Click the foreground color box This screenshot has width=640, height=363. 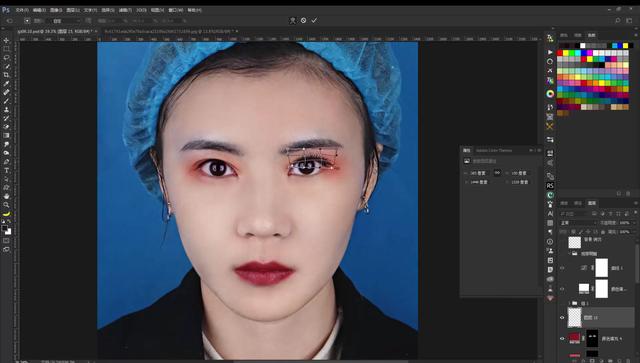tap(4, 228)
